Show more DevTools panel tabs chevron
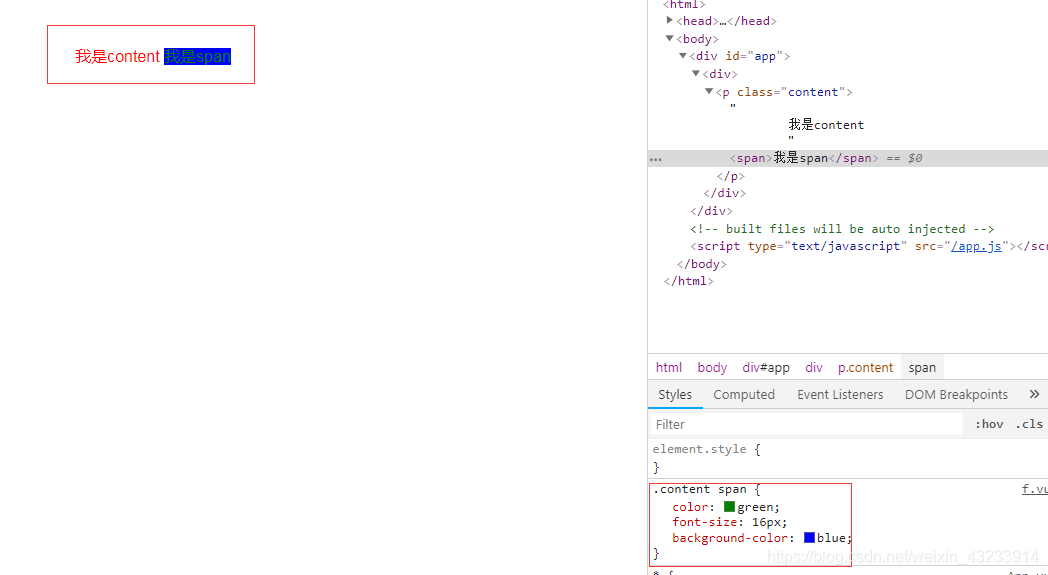Image resolution: width=1048 pixels, height=575 pixels. [1034, 394]
